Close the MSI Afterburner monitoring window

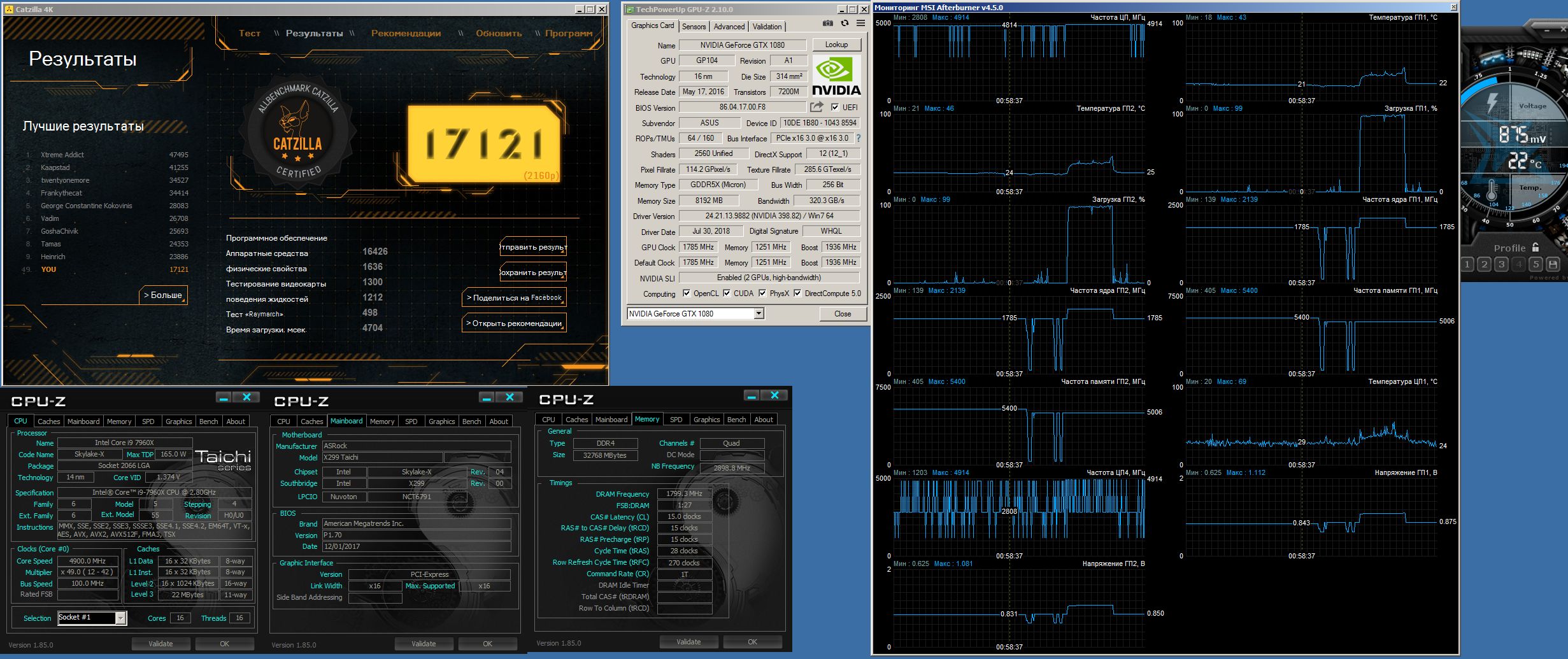[x=1453, y=7]
